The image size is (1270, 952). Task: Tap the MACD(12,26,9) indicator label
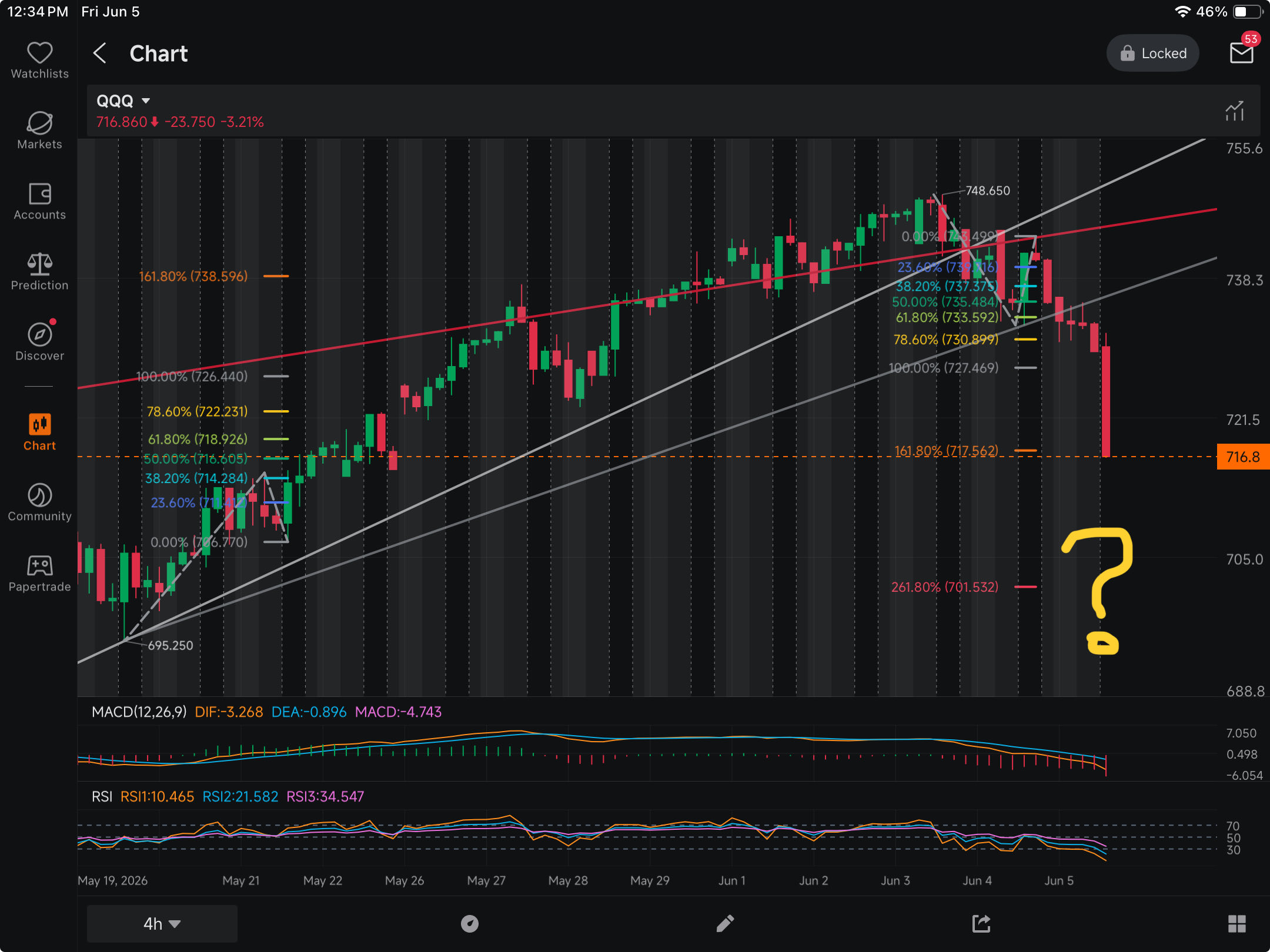tap(139, 712)
